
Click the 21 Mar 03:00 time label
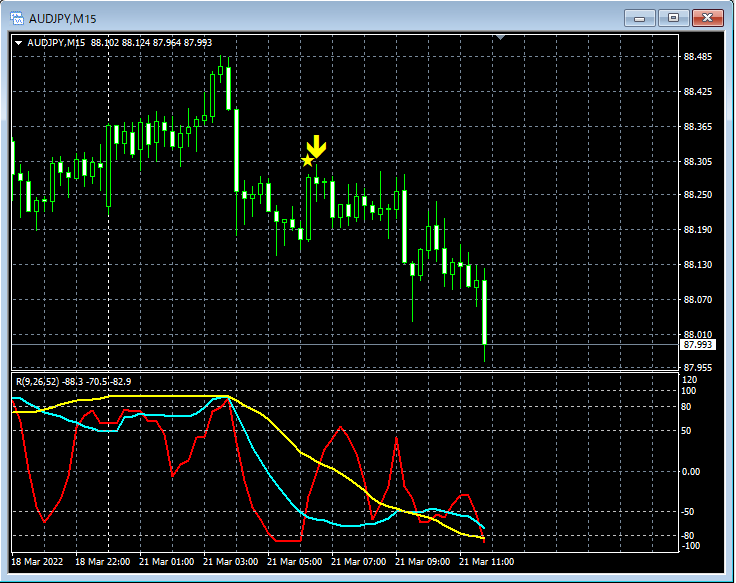(230, 562)
